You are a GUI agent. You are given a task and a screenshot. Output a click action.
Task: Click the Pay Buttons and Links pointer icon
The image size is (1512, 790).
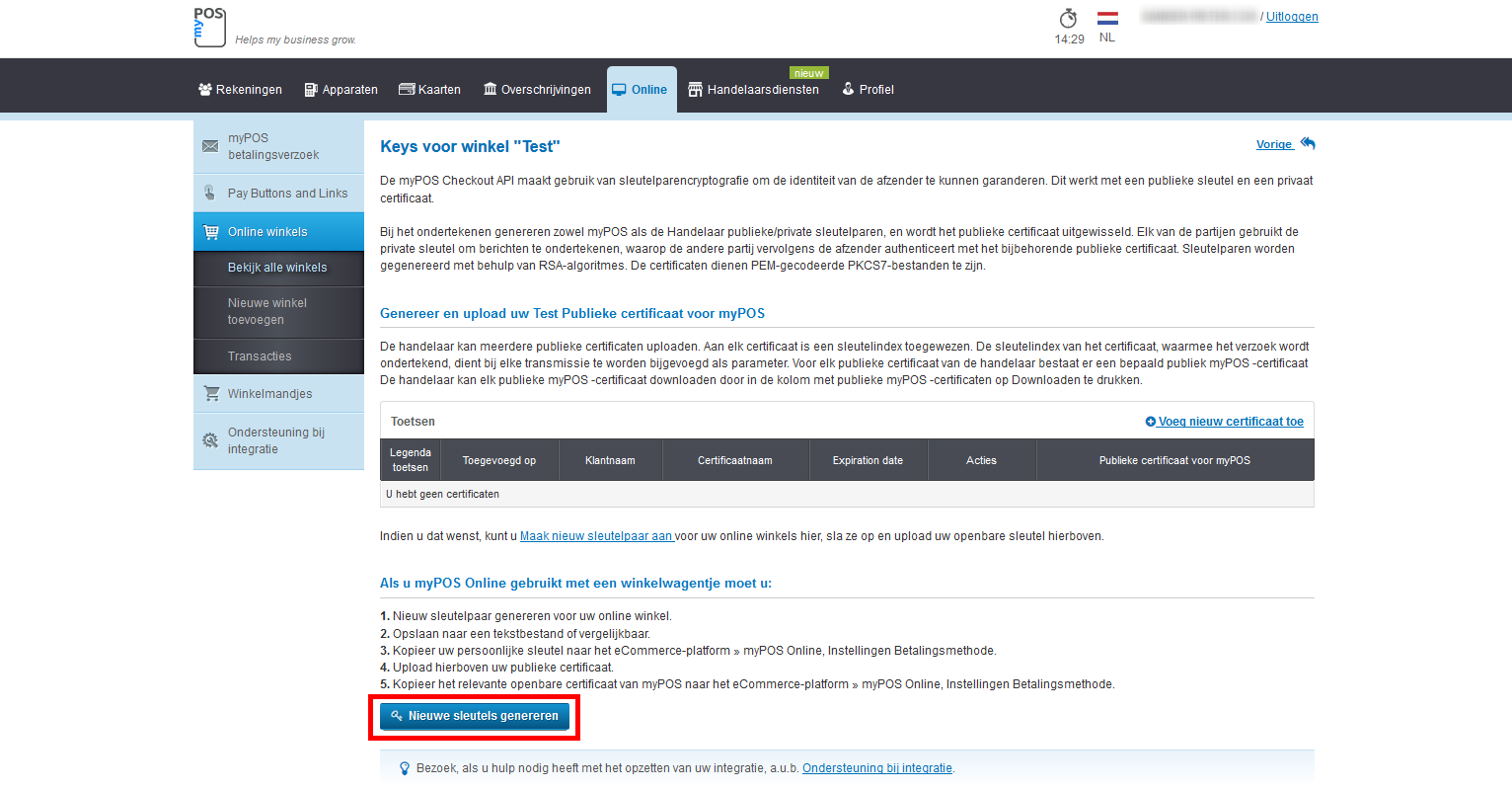[210, 194]
